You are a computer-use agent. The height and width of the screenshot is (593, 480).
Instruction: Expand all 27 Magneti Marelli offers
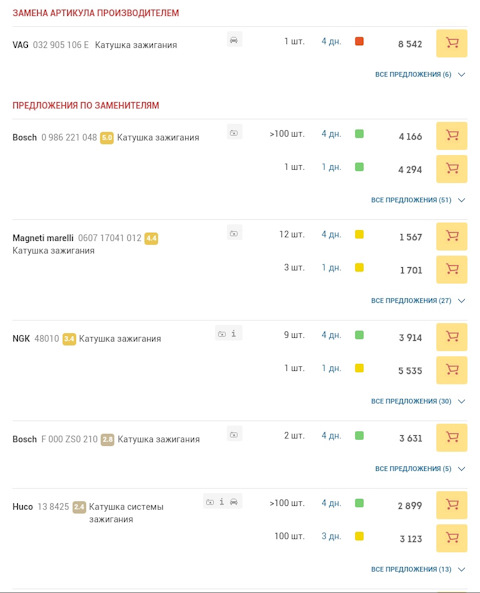click(418, 301)
